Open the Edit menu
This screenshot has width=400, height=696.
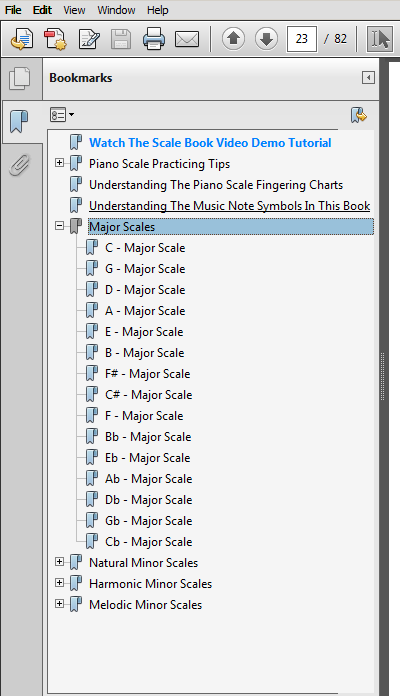(42, 10)
